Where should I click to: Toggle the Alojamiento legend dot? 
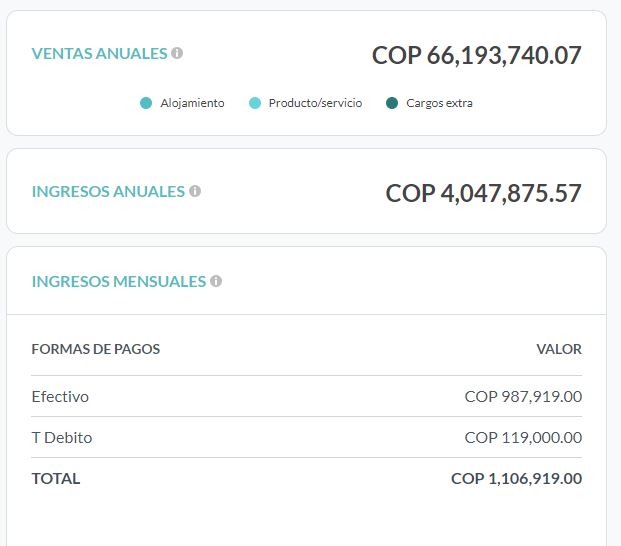(146, 103)
